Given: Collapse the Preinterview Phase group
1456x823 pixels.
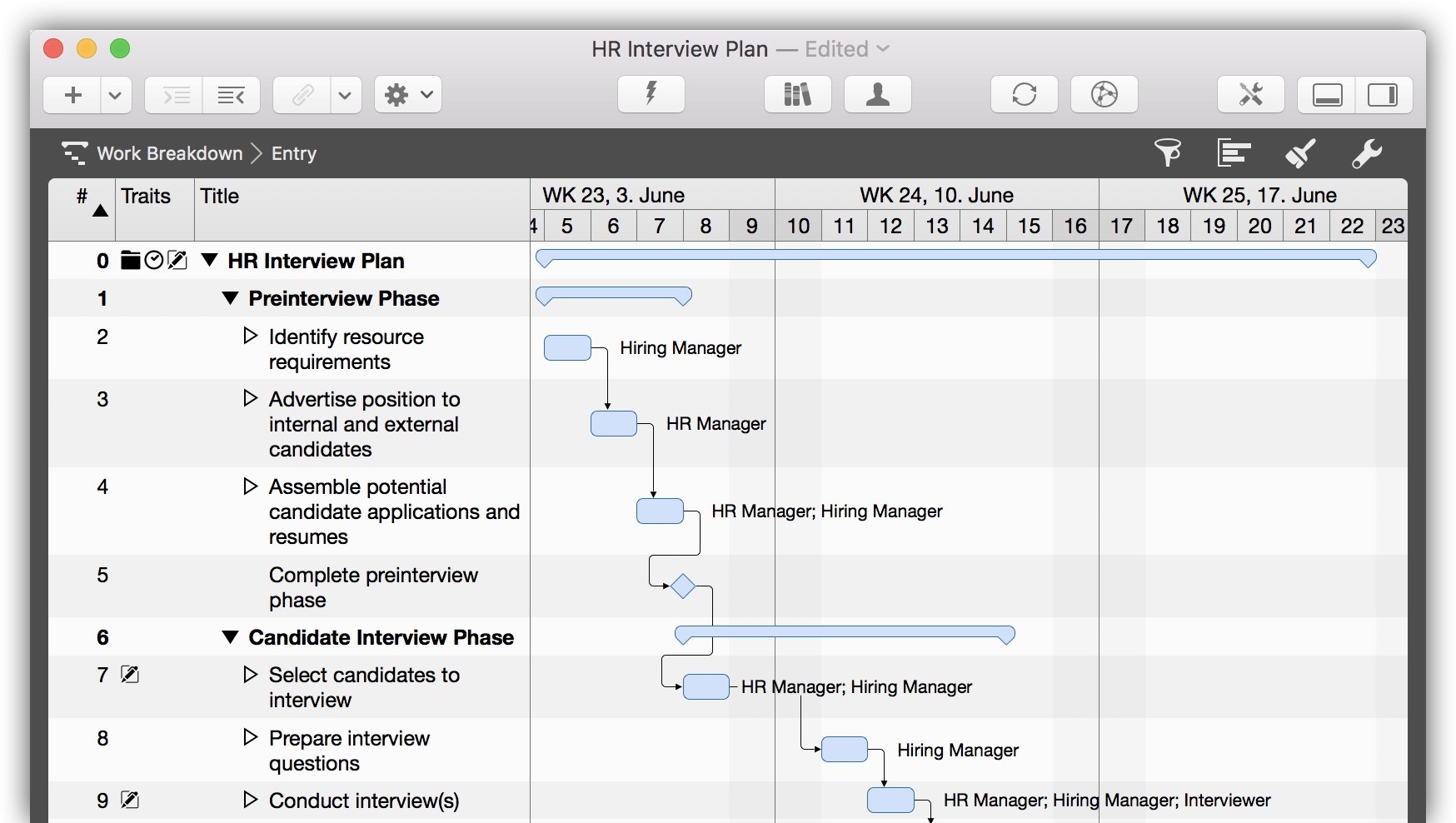Looking at the screenshot, I should [231, 298].
